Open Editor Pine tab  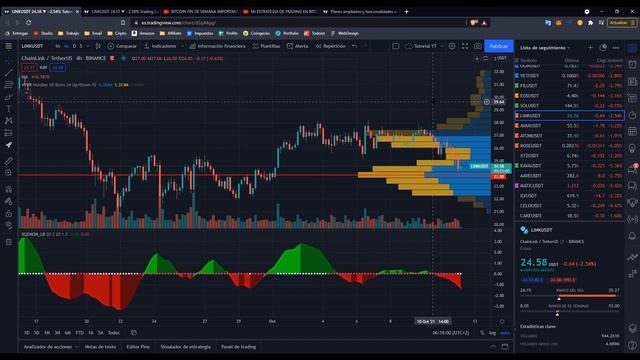click(x=138, y=347)
